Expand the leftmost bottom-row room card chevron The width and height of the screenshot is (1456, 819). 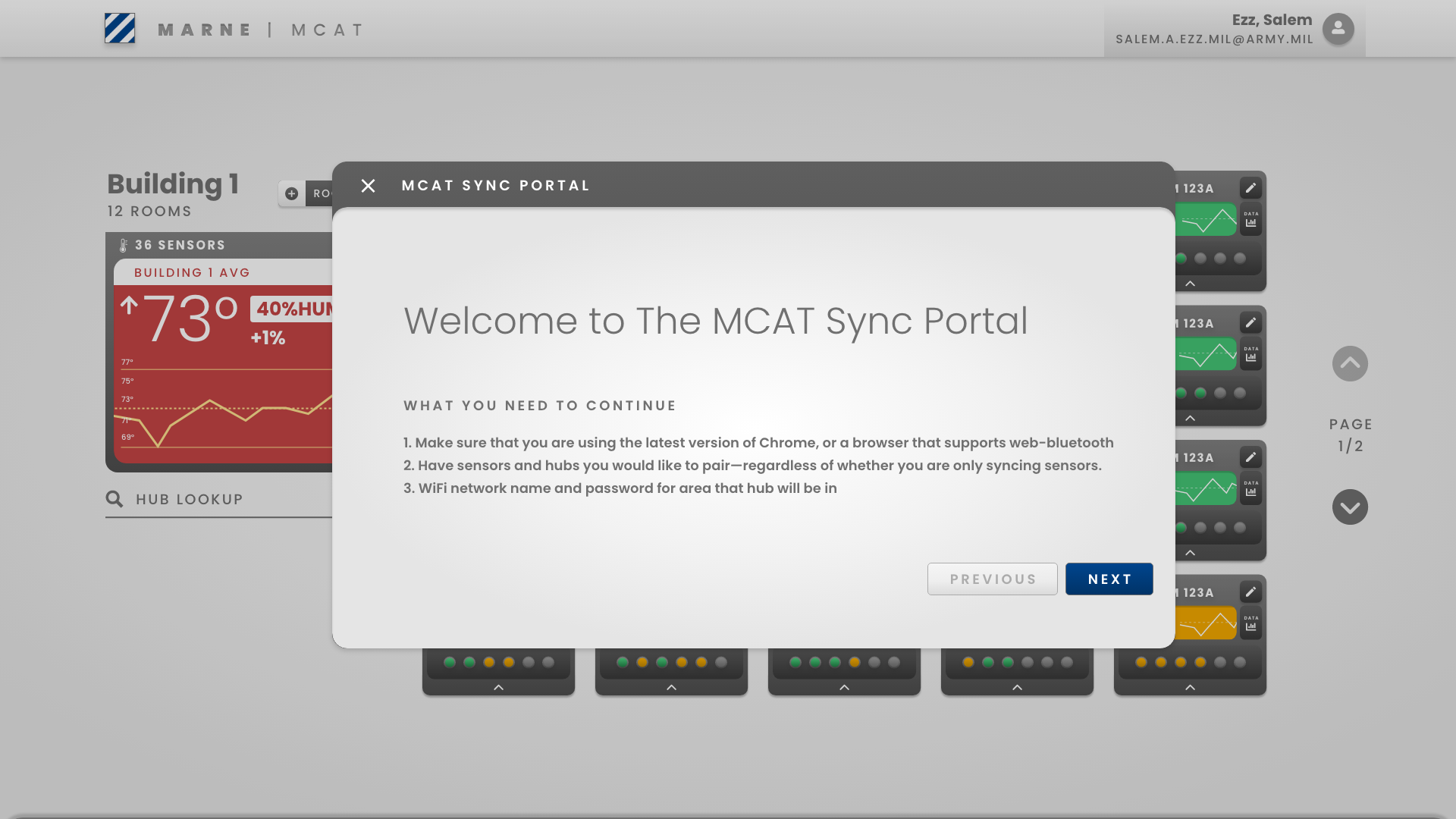pos(498,687)
